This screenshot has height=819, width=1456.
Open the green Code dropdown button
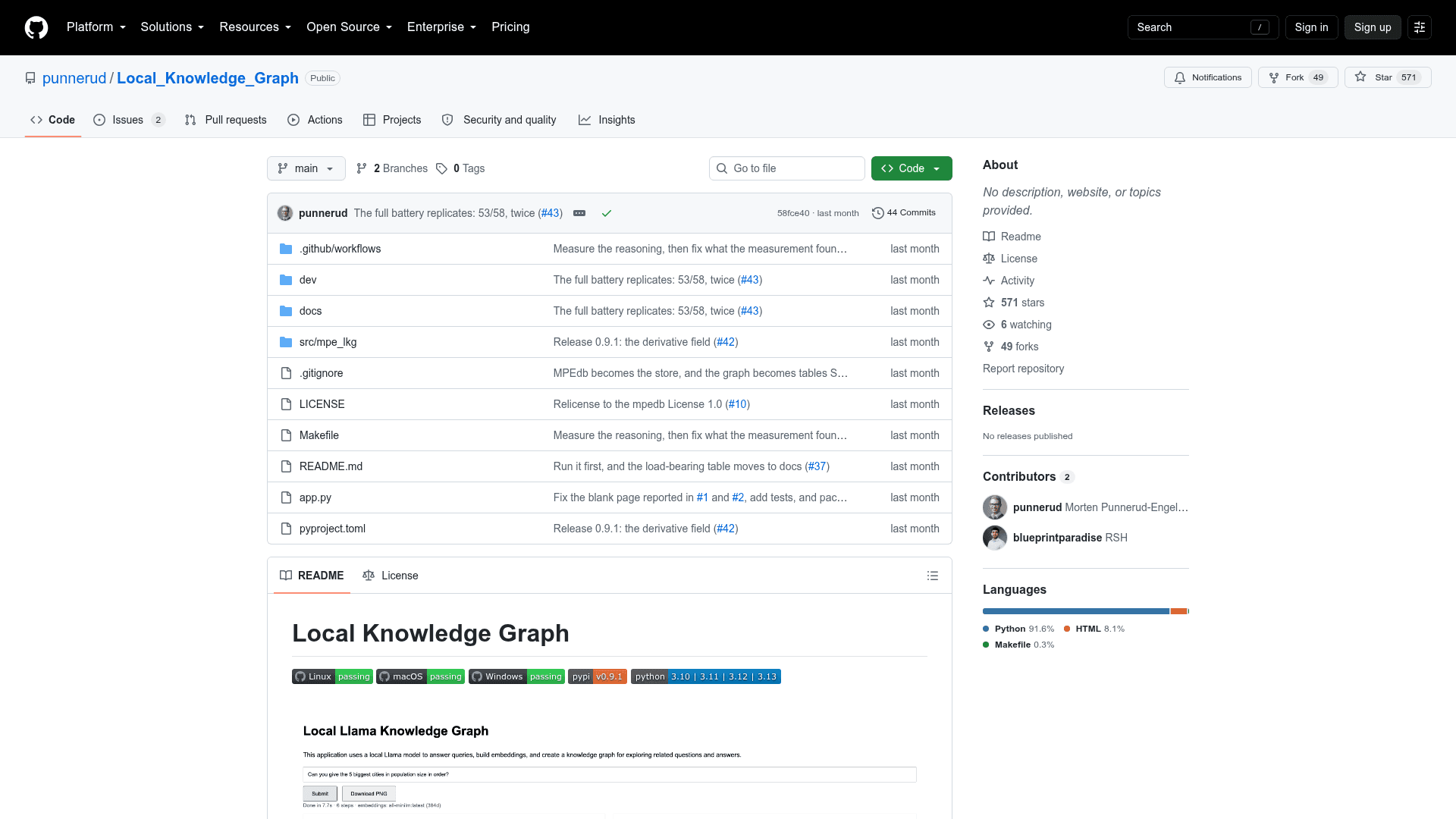912,168
